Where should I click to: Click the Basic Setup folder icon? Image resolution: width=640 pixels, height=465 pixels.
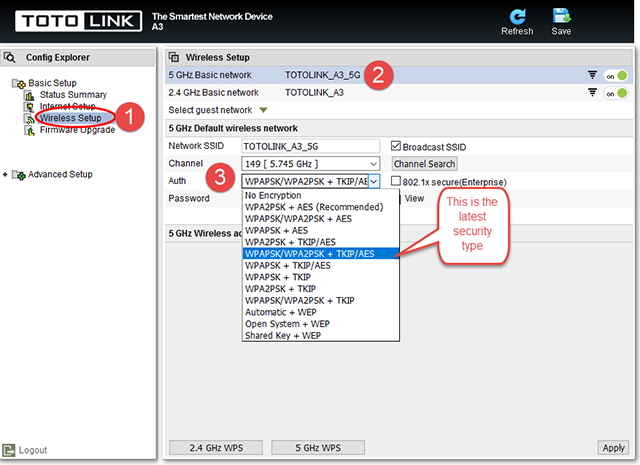click(19, 83)
